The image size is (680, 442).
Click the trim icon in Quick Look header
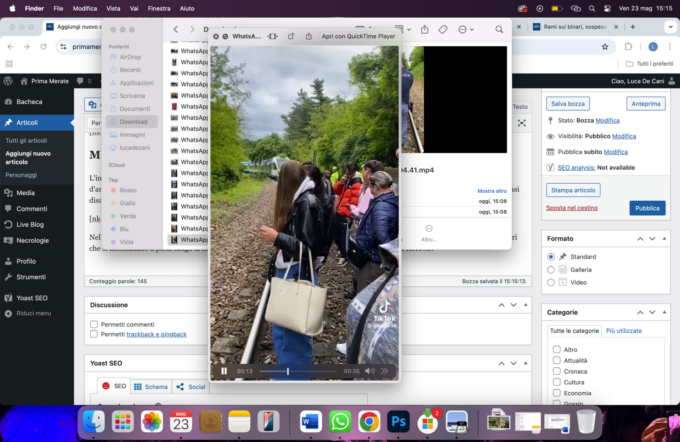coord(272,36)
